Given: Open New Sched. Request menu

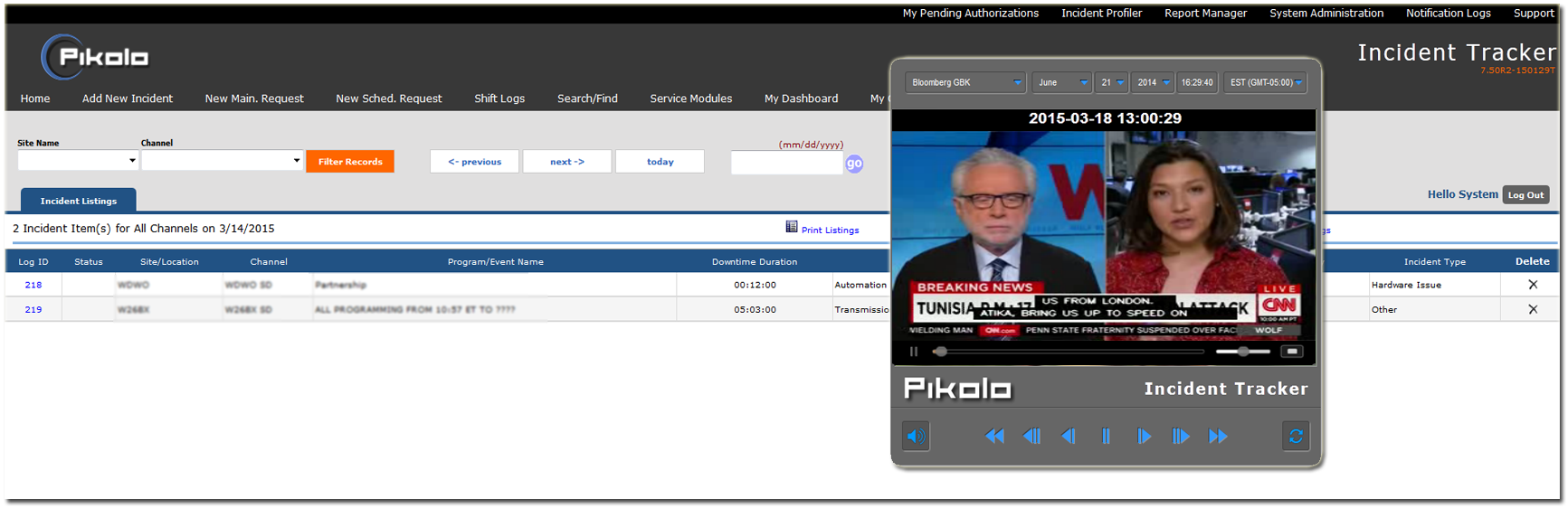Looking at the screenshot, I should (x=389, y=99).
